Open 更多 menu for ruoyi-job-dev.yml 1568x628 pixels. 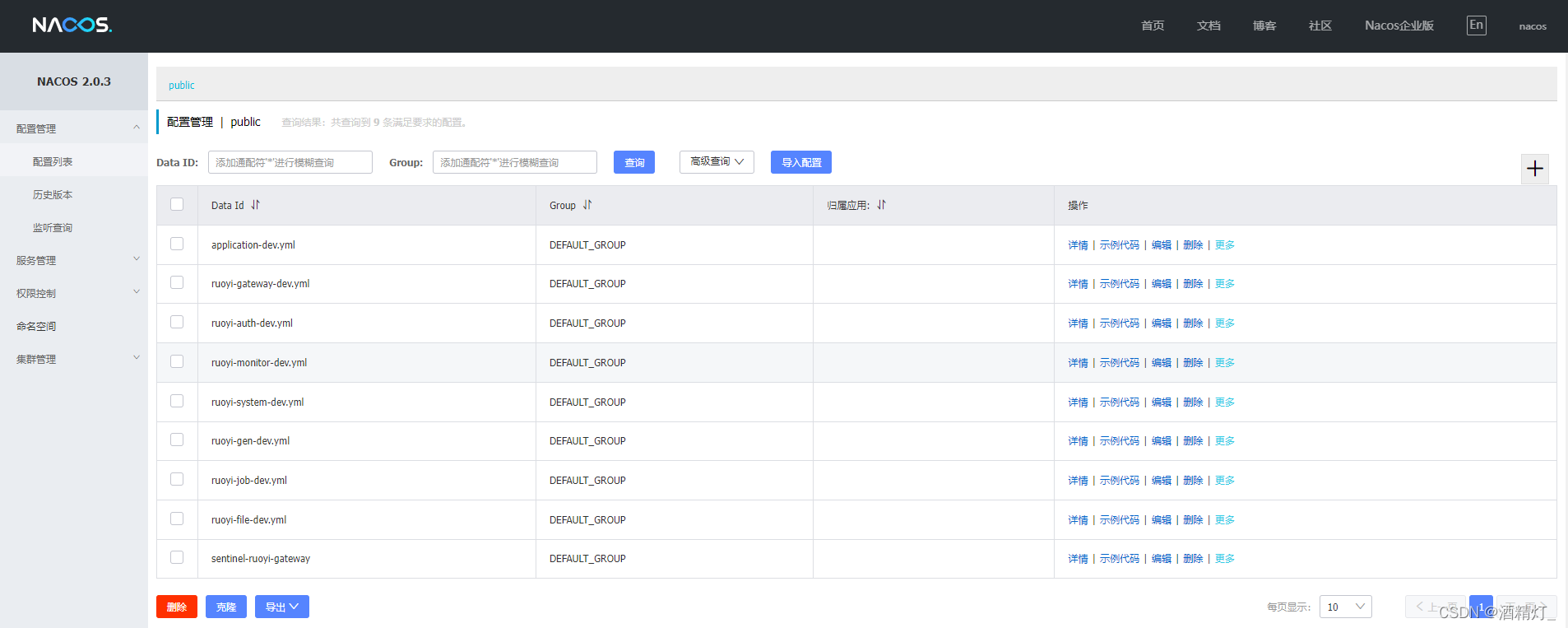tap(1224, 481)
